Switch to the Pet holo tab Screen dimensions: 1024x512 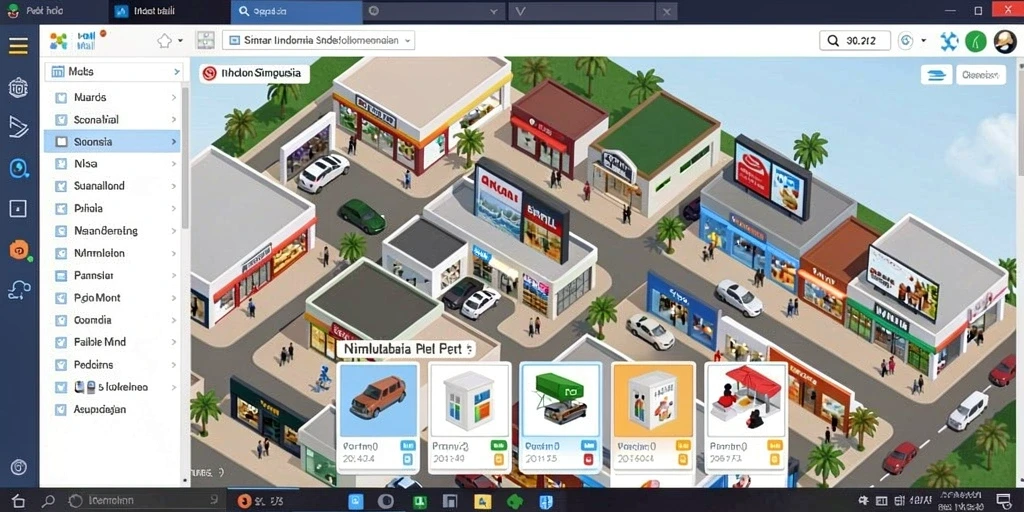pyautogui.click(x=54, y=12)
